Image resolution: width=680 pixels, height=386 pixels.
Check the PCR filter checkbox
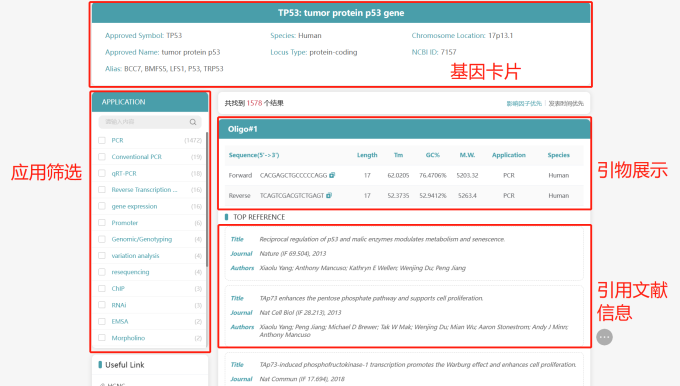tap(102, 140)
